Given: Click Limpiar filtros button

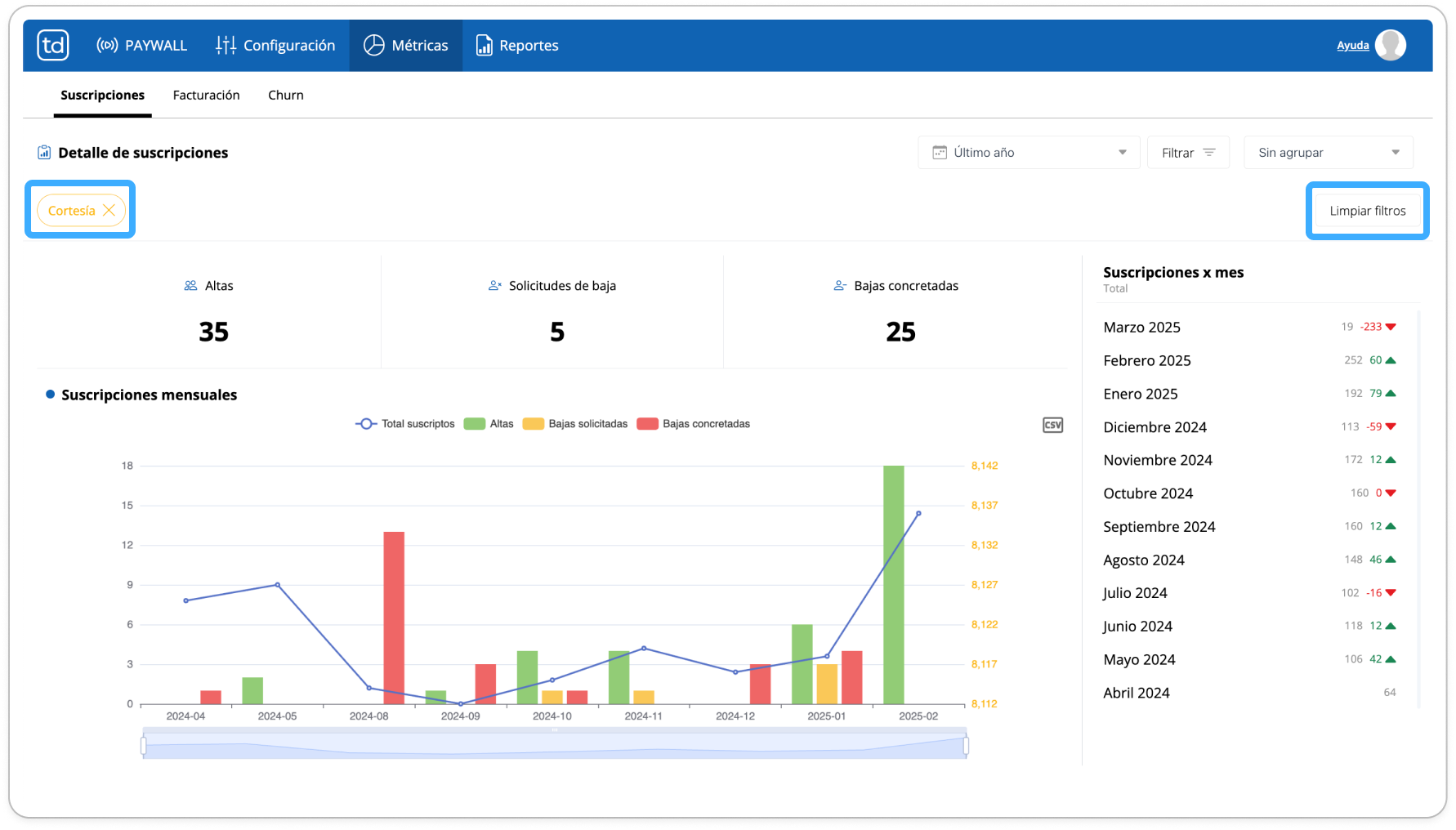Looking at the screenshot, I should point(1368,211).
